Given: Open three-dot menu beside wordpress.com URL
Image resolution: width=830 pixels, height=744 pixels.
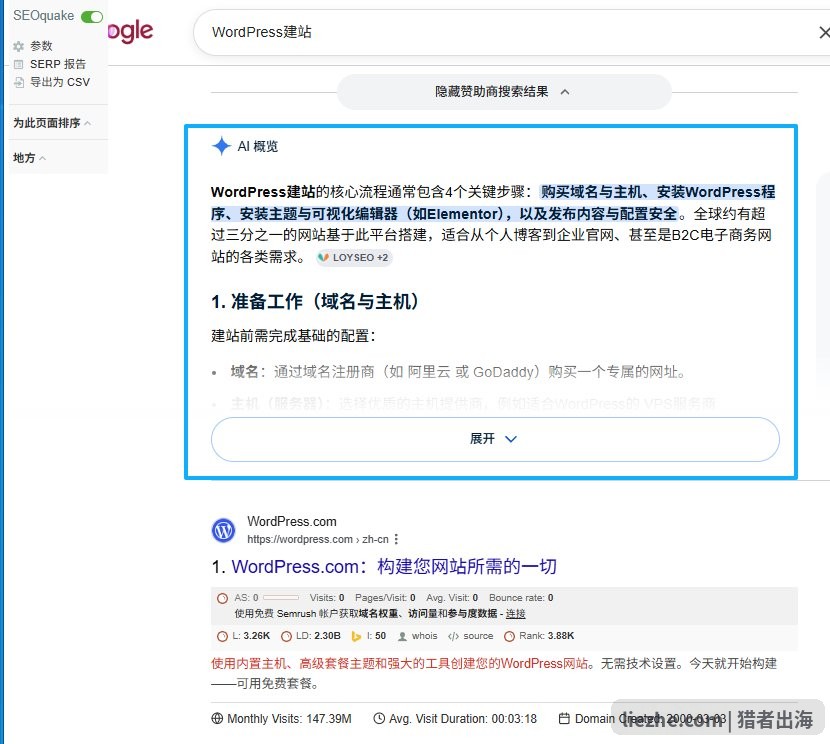Looking at the screenshot, I should (396, 539).
